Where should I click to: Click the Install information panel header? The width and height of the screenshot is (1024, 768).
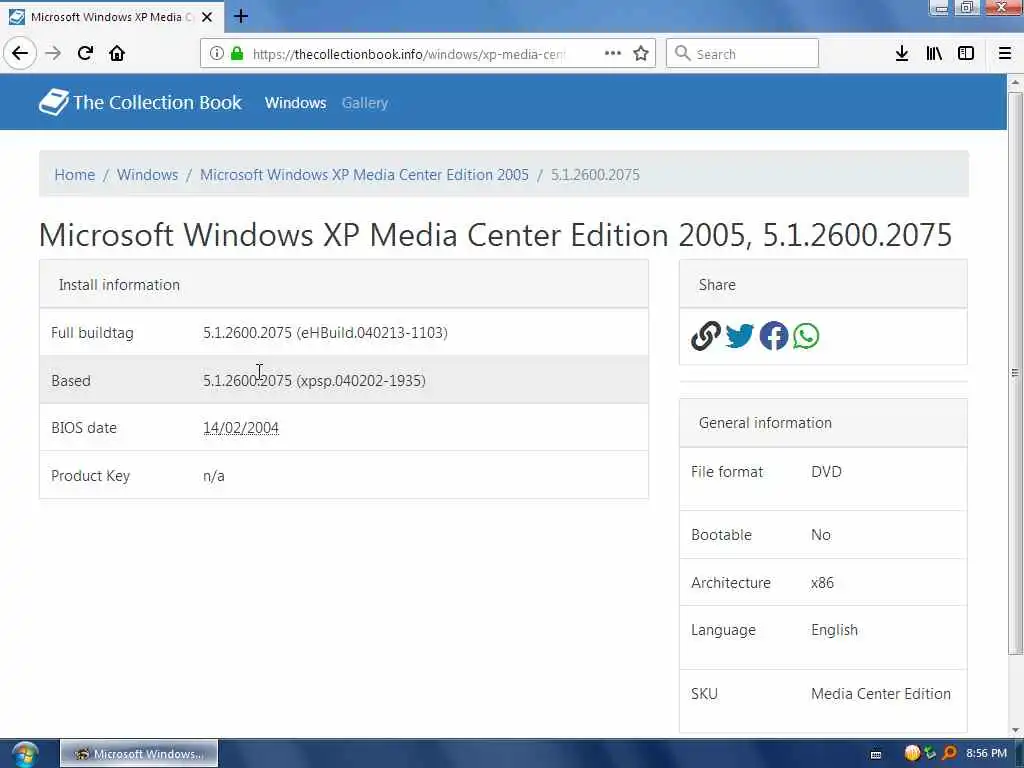pos(344,285)
